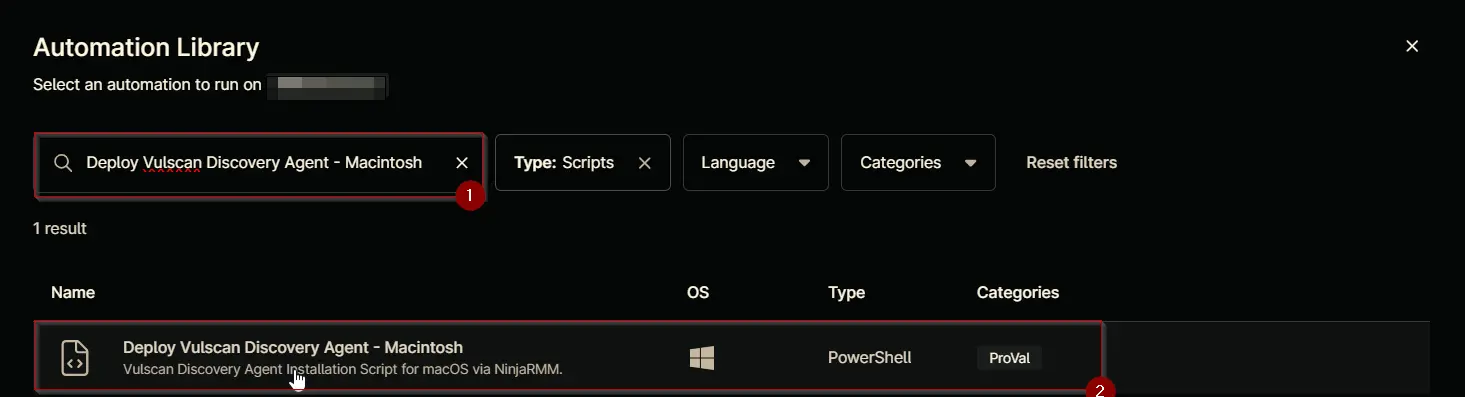Click the ProVal category tag
This screenshot has height=397, width=1465.
tap(1009, 358)
